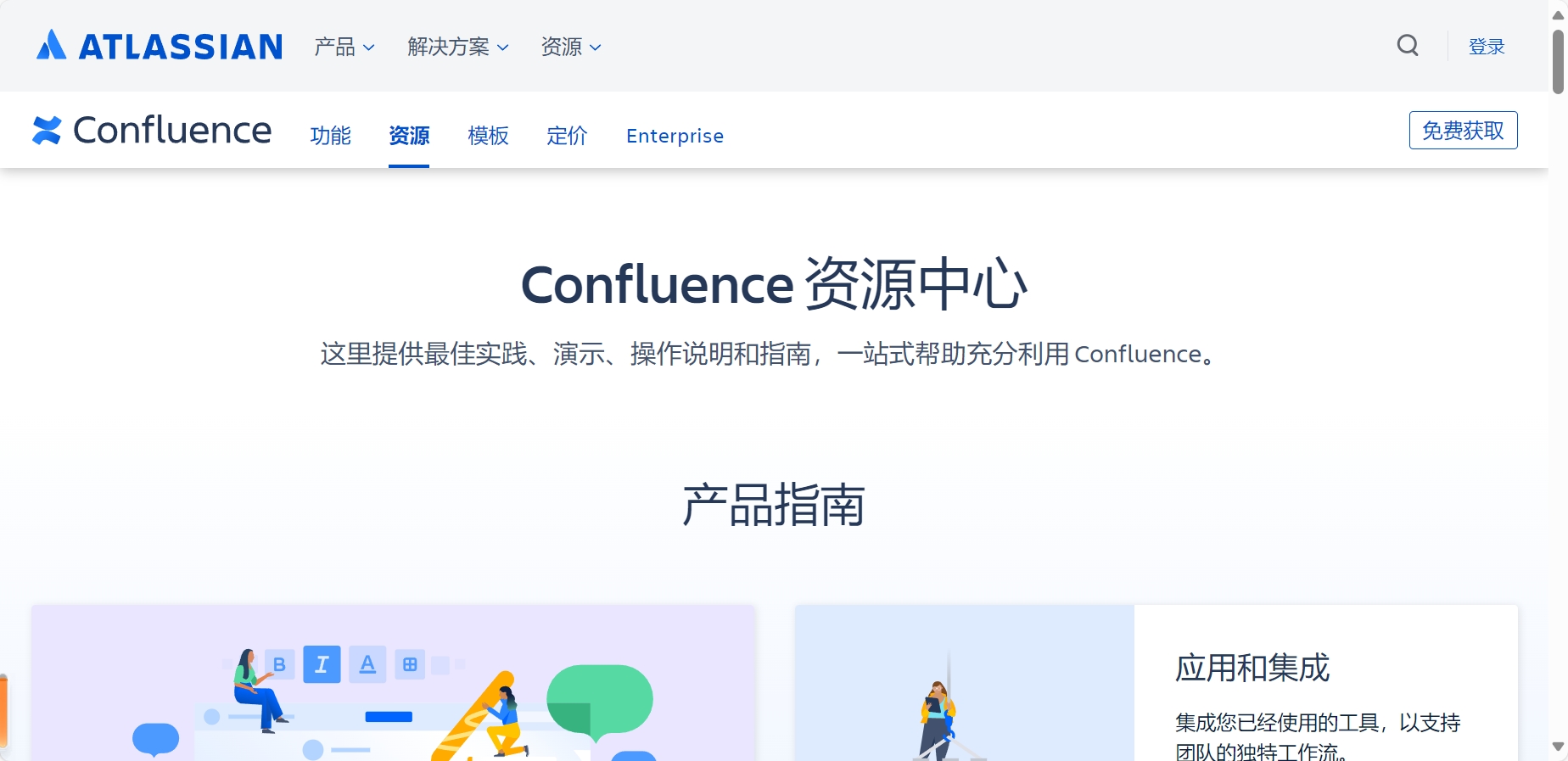This screenshot has width=1568, height=761.
Task: Select the Enterprise tab
Action: (675, 136)
